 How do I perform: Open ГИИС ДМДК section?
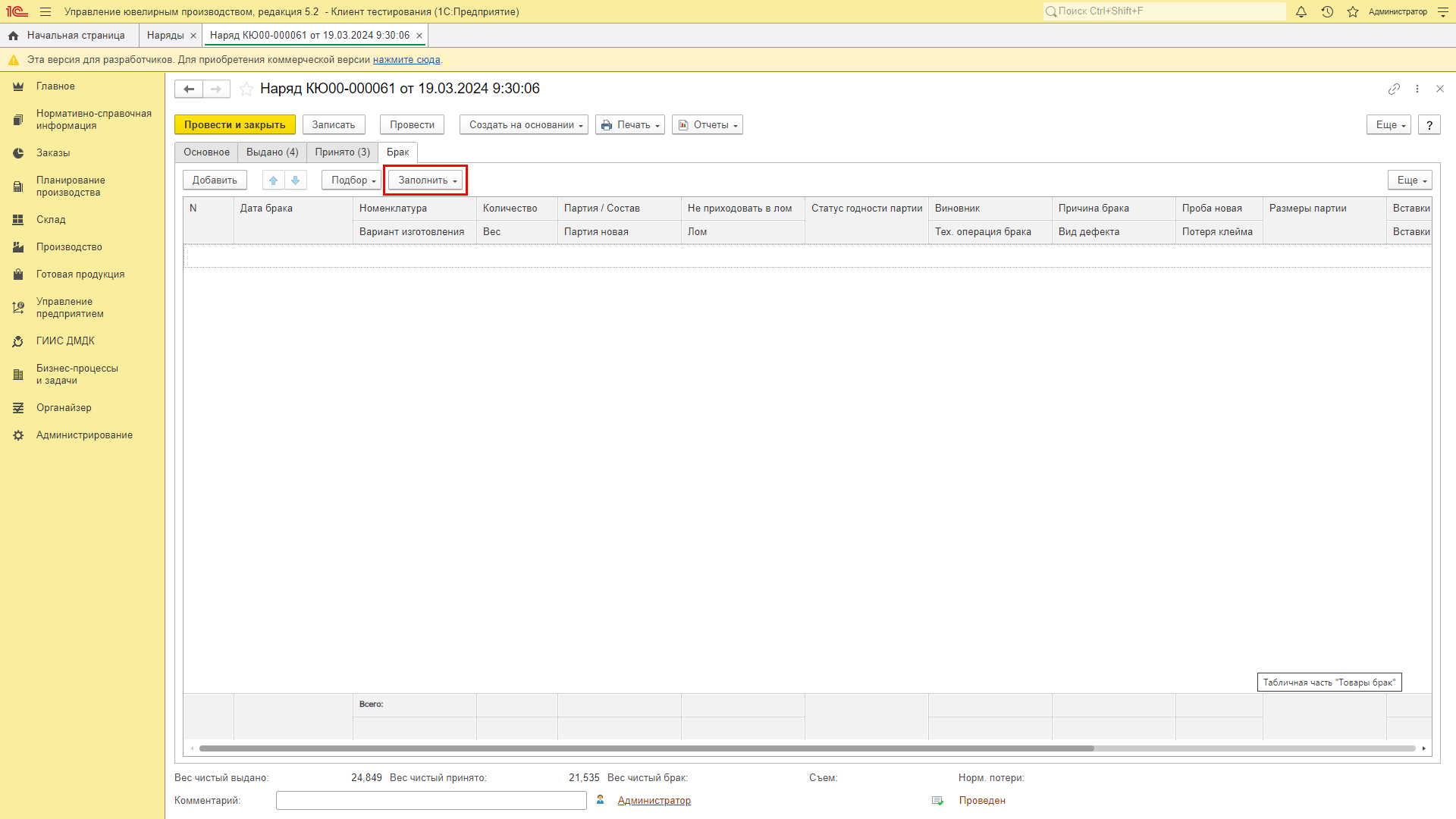point(65,341)
